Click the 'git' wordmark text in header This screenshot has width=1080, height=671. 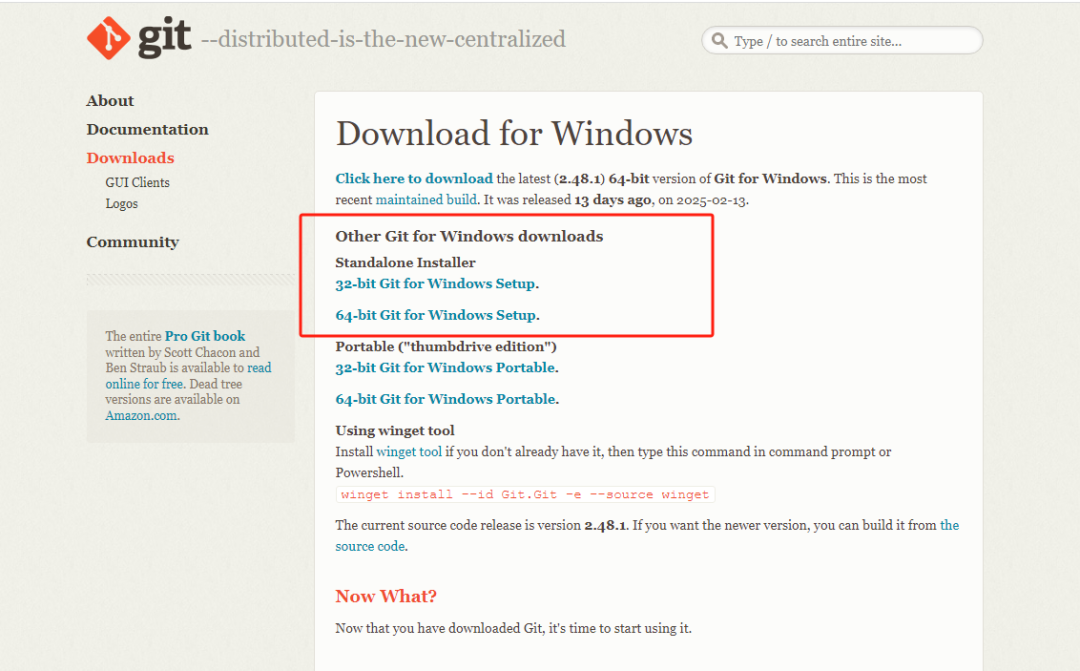(165, 38)
